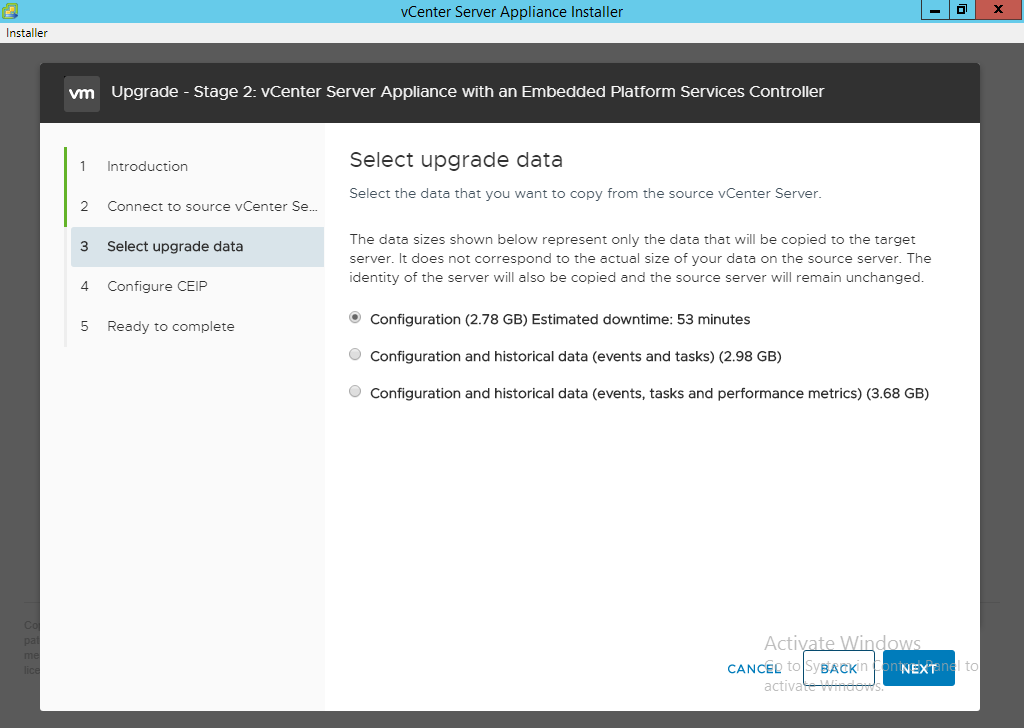Image resolution: width=1024 pixels, height=728 pixels.
Task: Select Configuration and historical data (2.98 GB) radio
Action: point(355,355)
